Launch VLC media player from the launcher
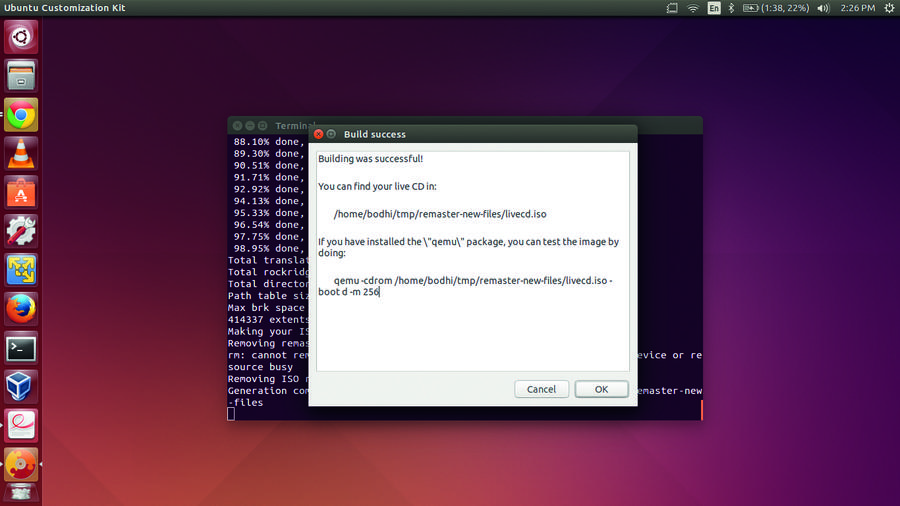The height and width of the screenshot is (506, 900). [x=21, y=154]
